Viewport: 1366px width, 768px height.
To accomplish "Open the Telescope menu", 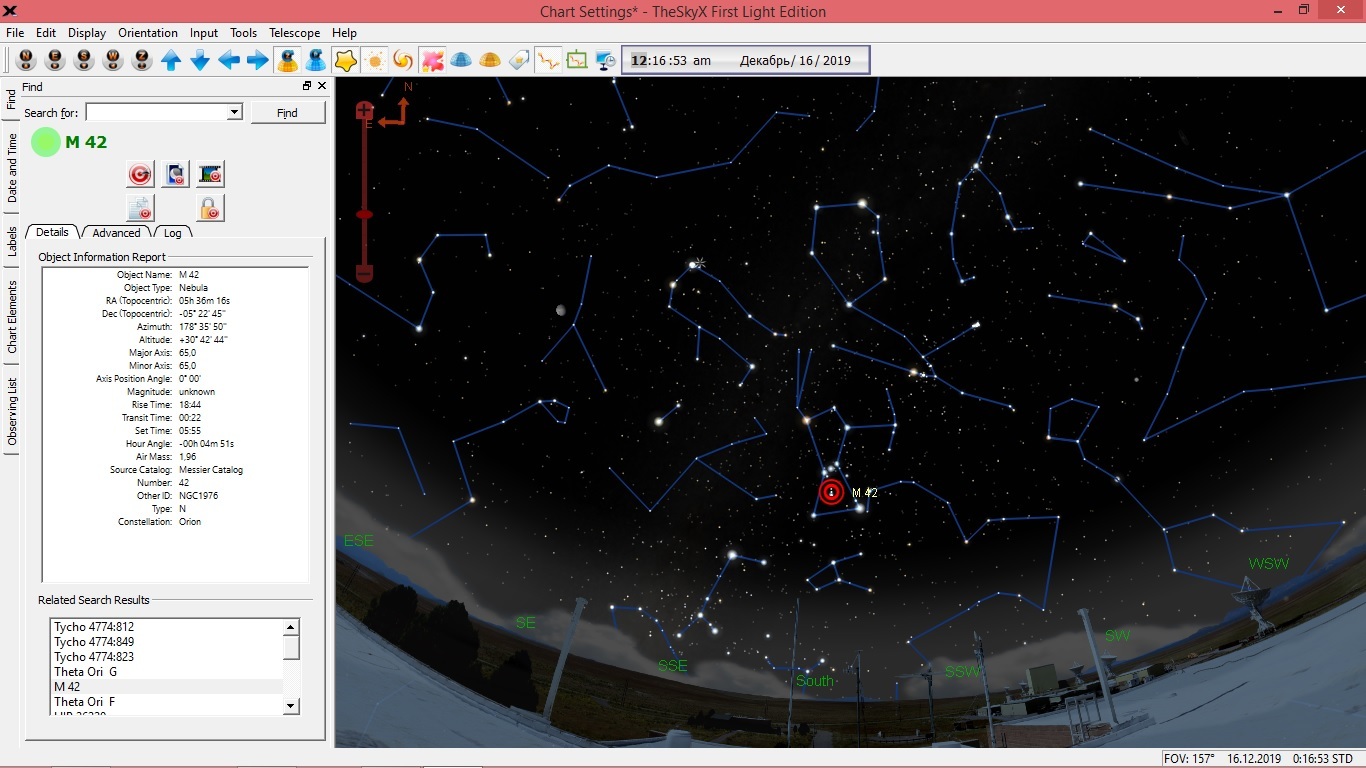I will tap(295, 33).
